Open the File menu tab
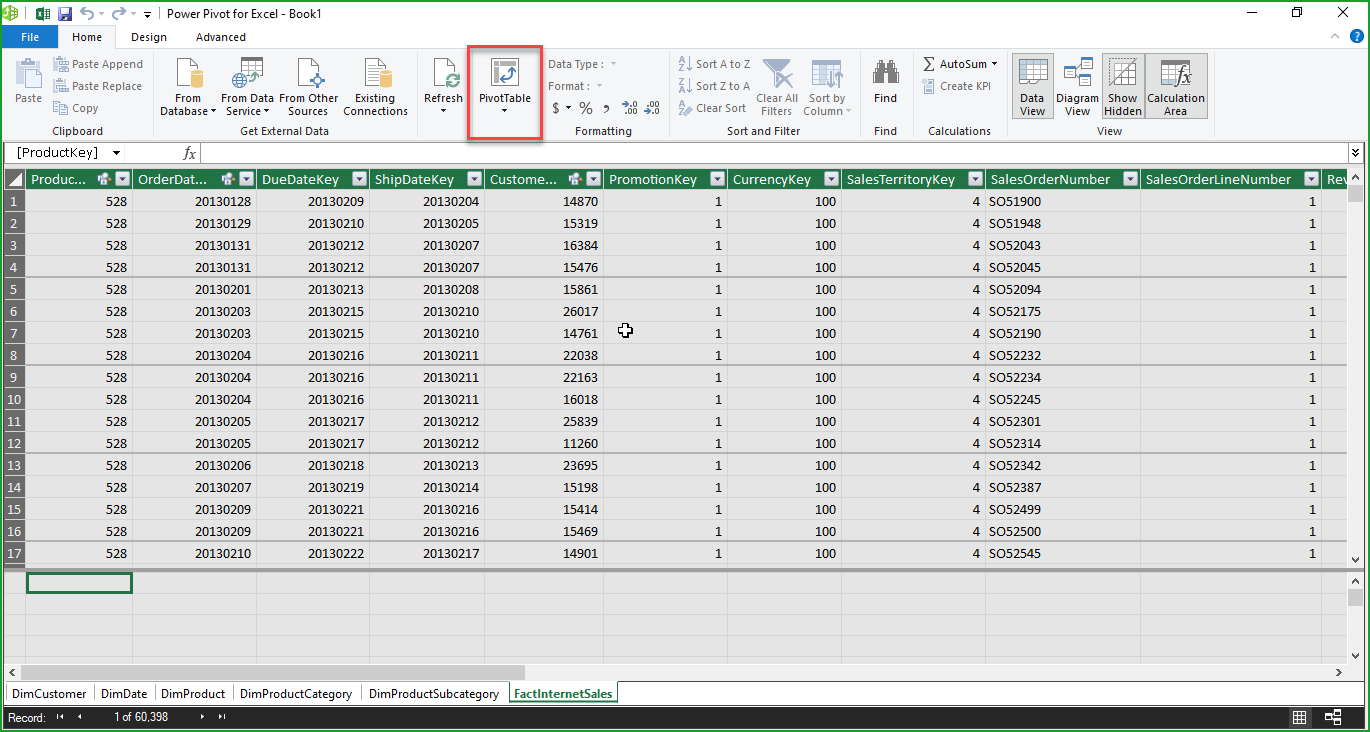The height and width of the screenshot is (732, 1370). [30, 37]
